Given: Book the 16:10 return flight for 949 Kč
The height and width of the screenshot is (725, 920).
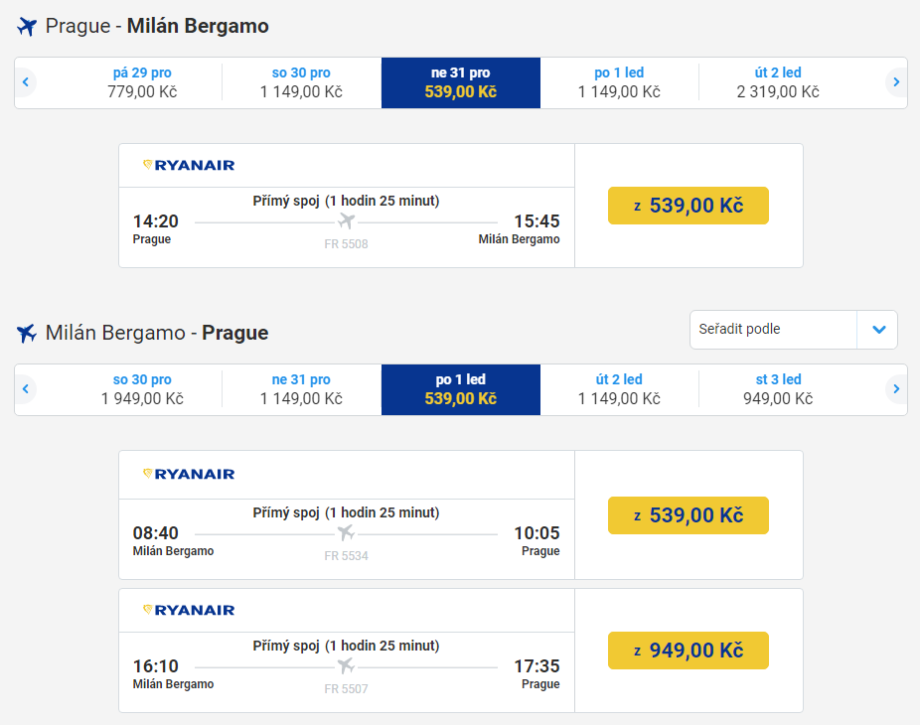Looking at the screenshot, I should pos(688,651).
